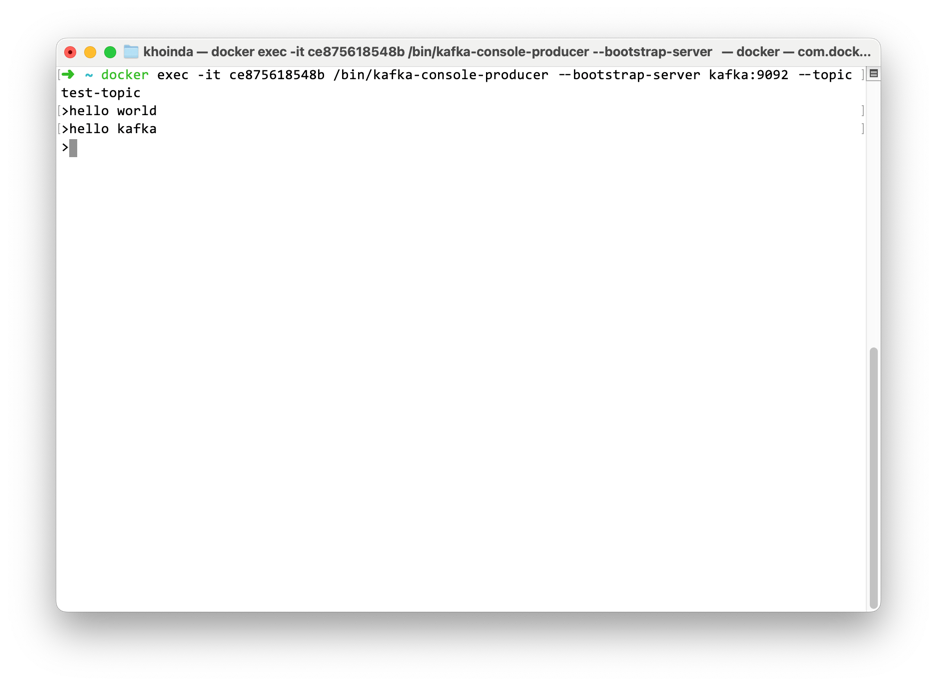
Task: Click the folder proxy icon in title bar
Action: click(x=131, y=52)
